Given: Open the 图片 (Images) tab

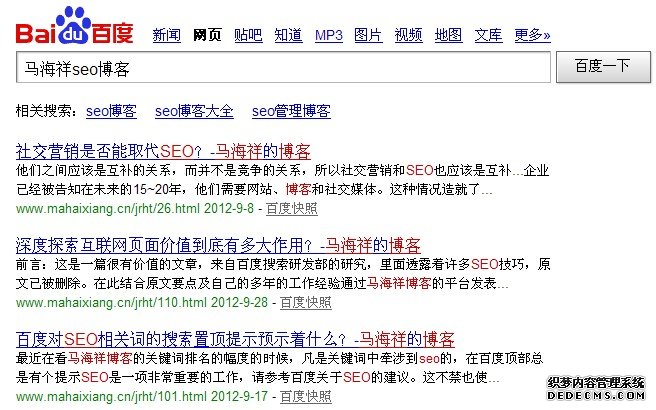Looking at the screenshot, I should tap(368, 36).
